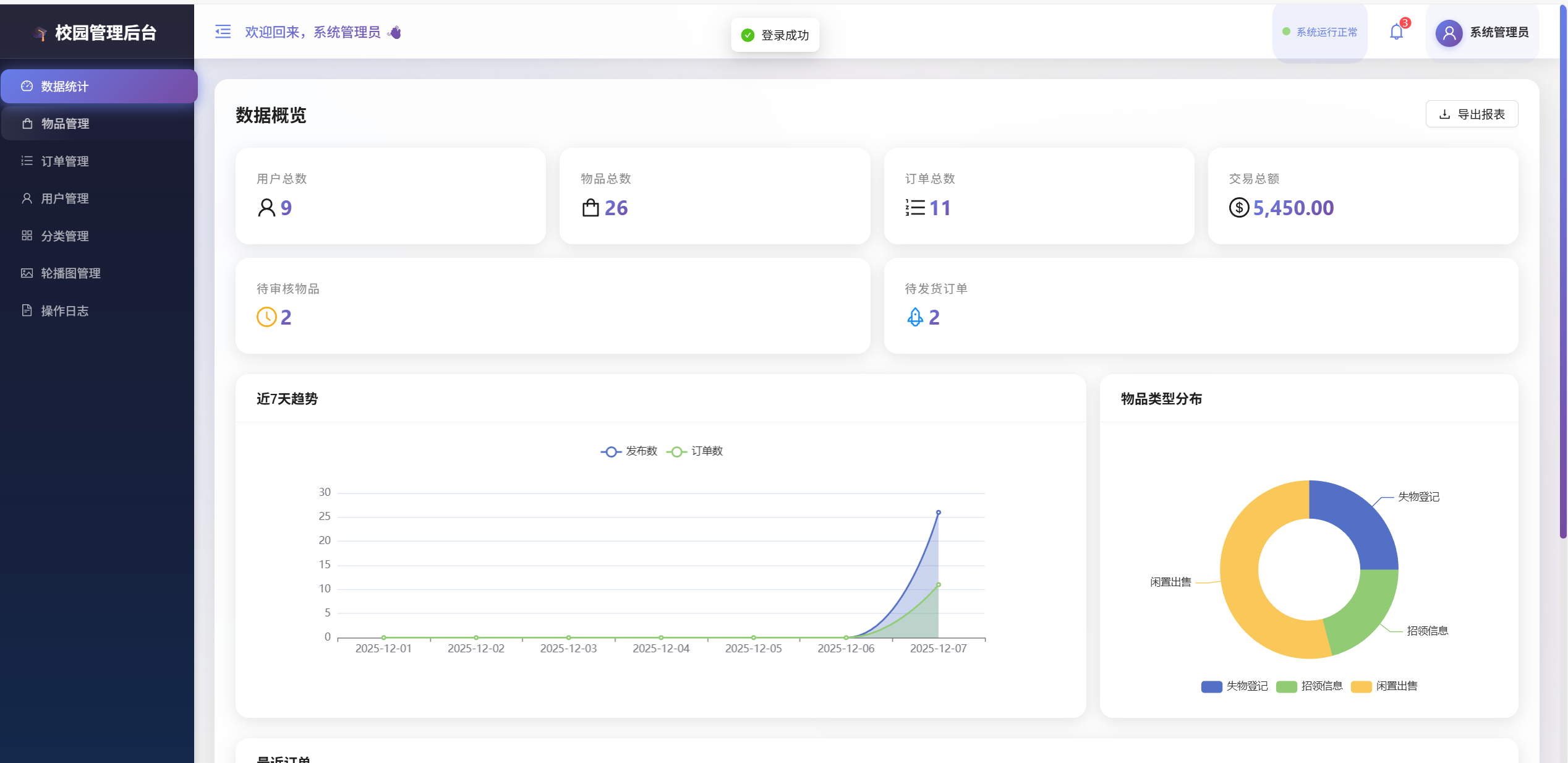Toggle 闲置出售 yellow legend swatch
Image resolution: width=1568 pixels, height=763 pixels.
pyautogui.click(x=1361, y=686)
